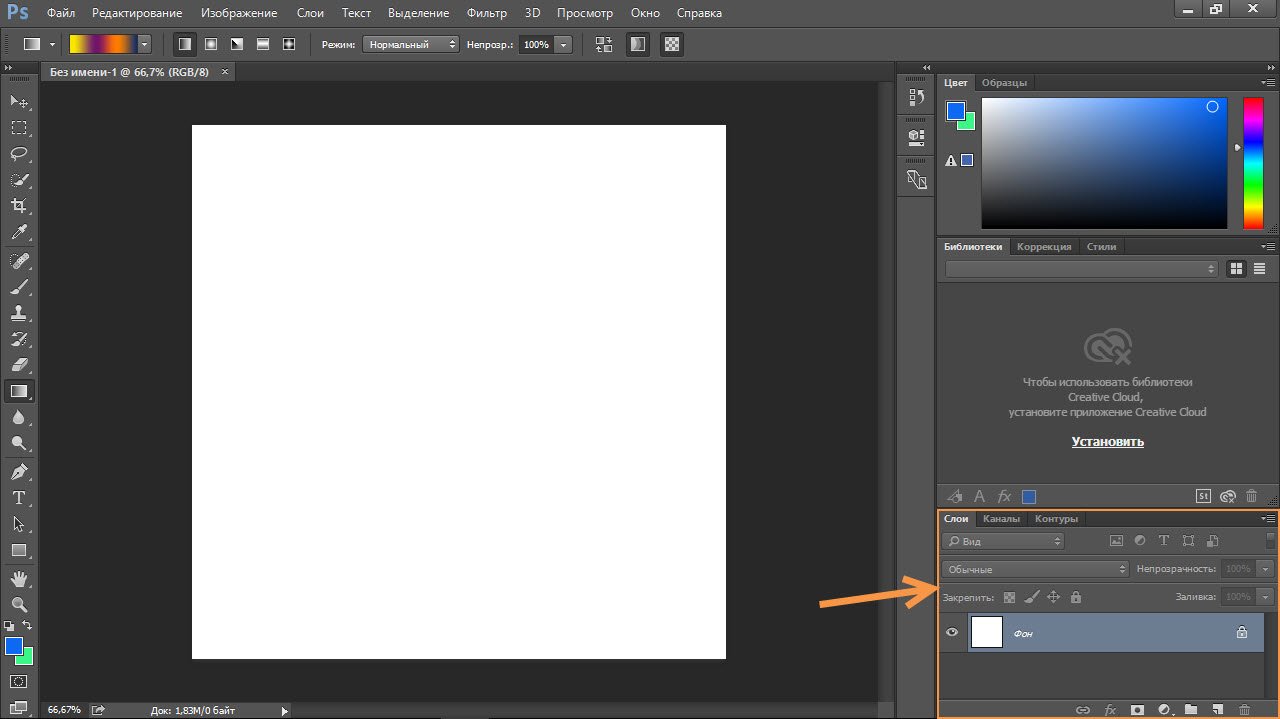1280x719 pixels.
Task: Select the Move tool
Action: [x=19, y=102]
